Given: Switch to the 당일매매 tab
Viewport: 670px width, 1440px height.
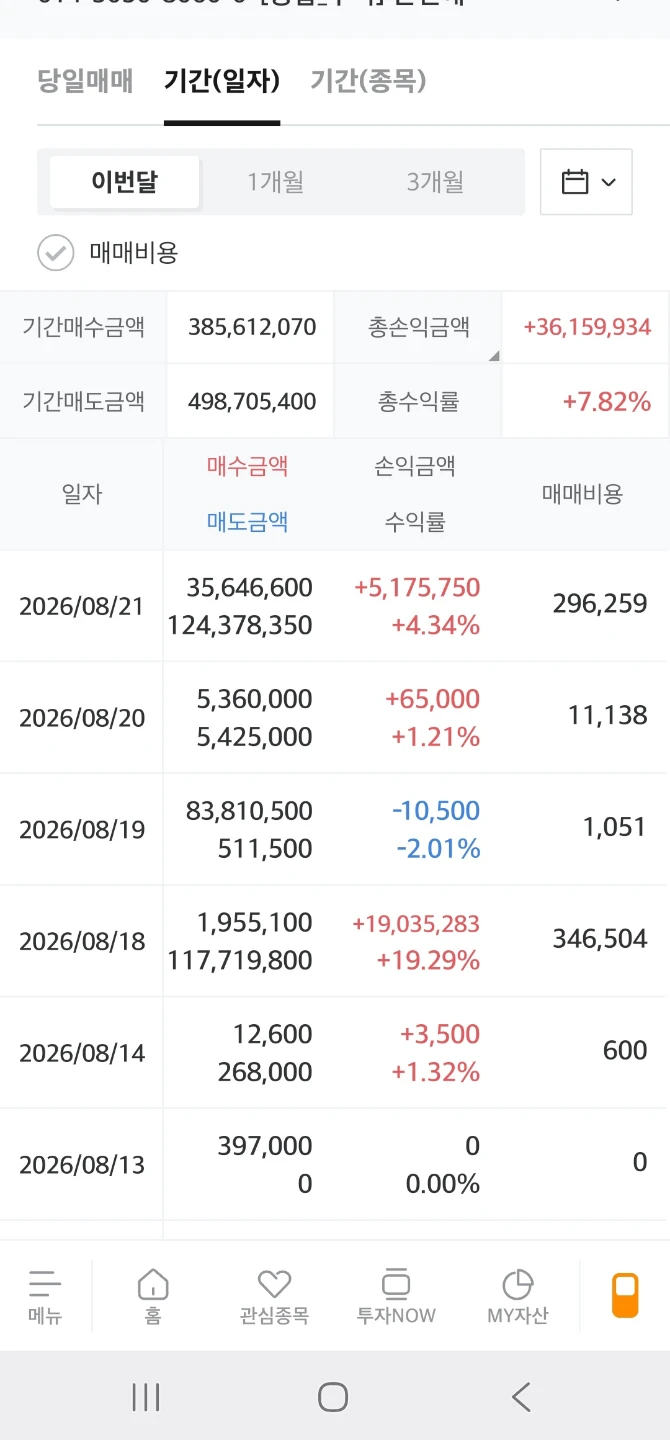Looking at the screenshot, I should tap(85, 81).
